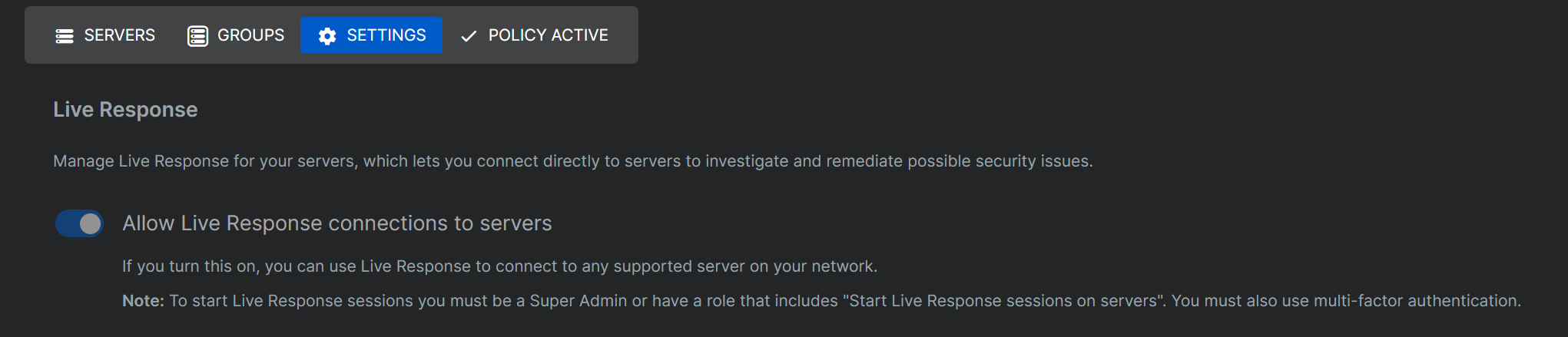Image resolution: width=1568 pixels, height=337 pixels.
Task: Click the Groups list icon
Action: pos(197,36)
